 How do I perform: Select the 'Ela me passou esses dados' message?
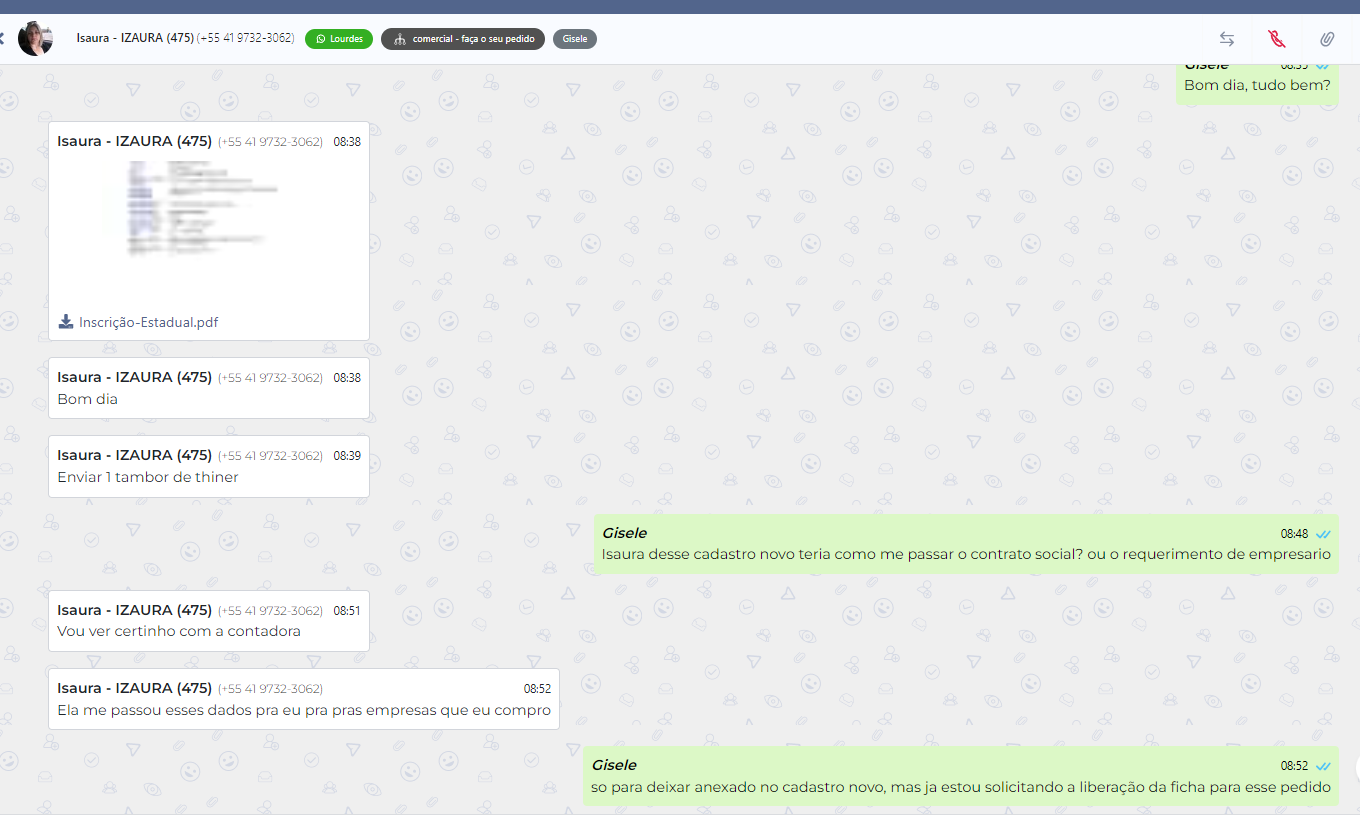click(x=304, y=710)
